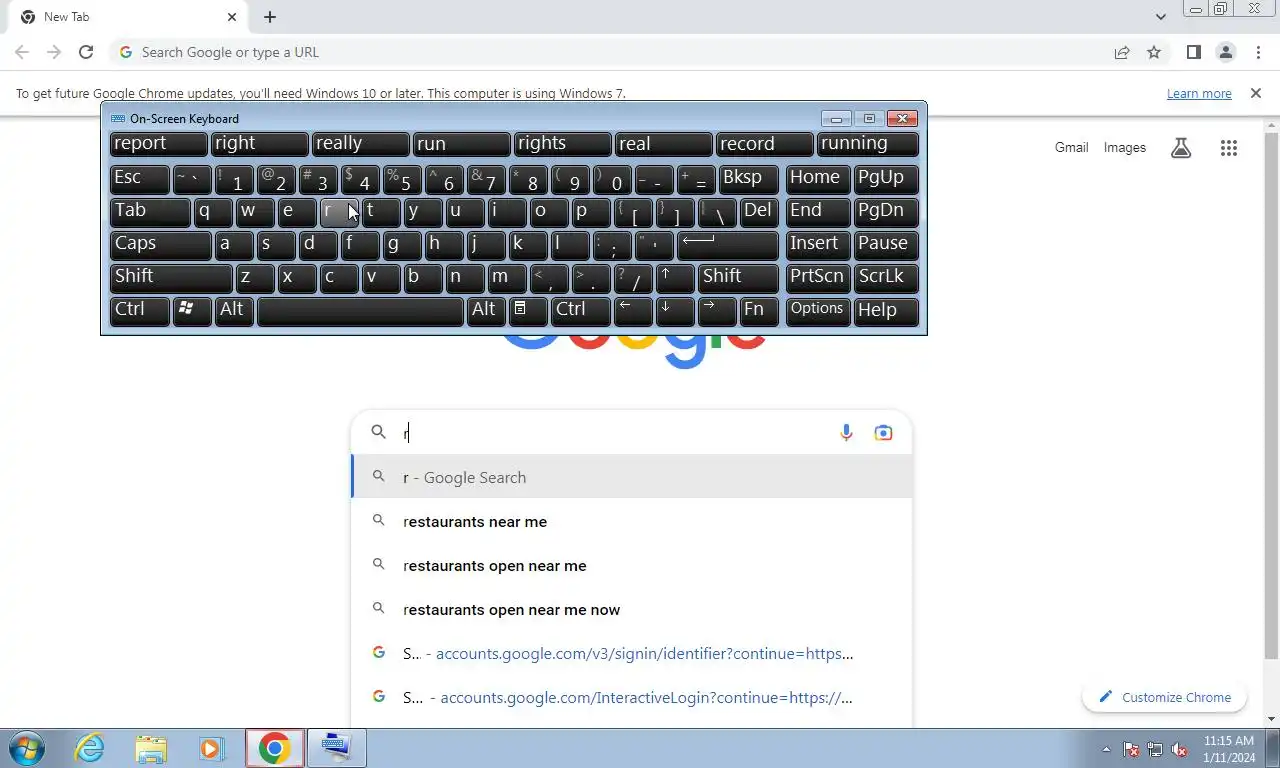Open Windows Explorer from taskbar
1280x768 pixels.
151,748
